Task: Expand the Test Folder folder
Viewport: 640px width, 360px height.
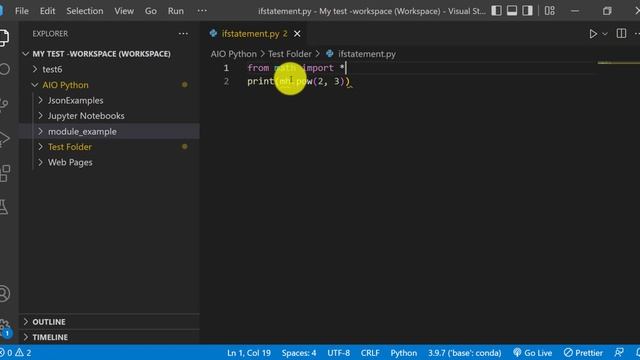Action: (109, 147)
